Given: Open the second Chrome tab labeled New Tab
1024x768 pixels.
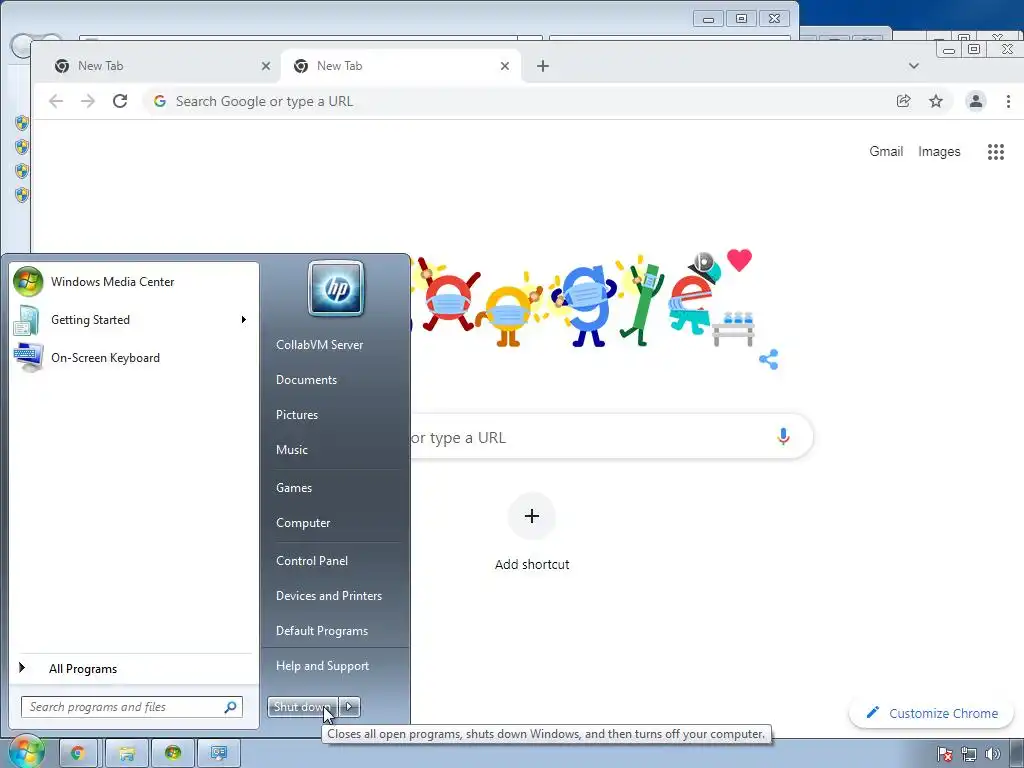Looking at the screenshot, I should tap(401, 66).
